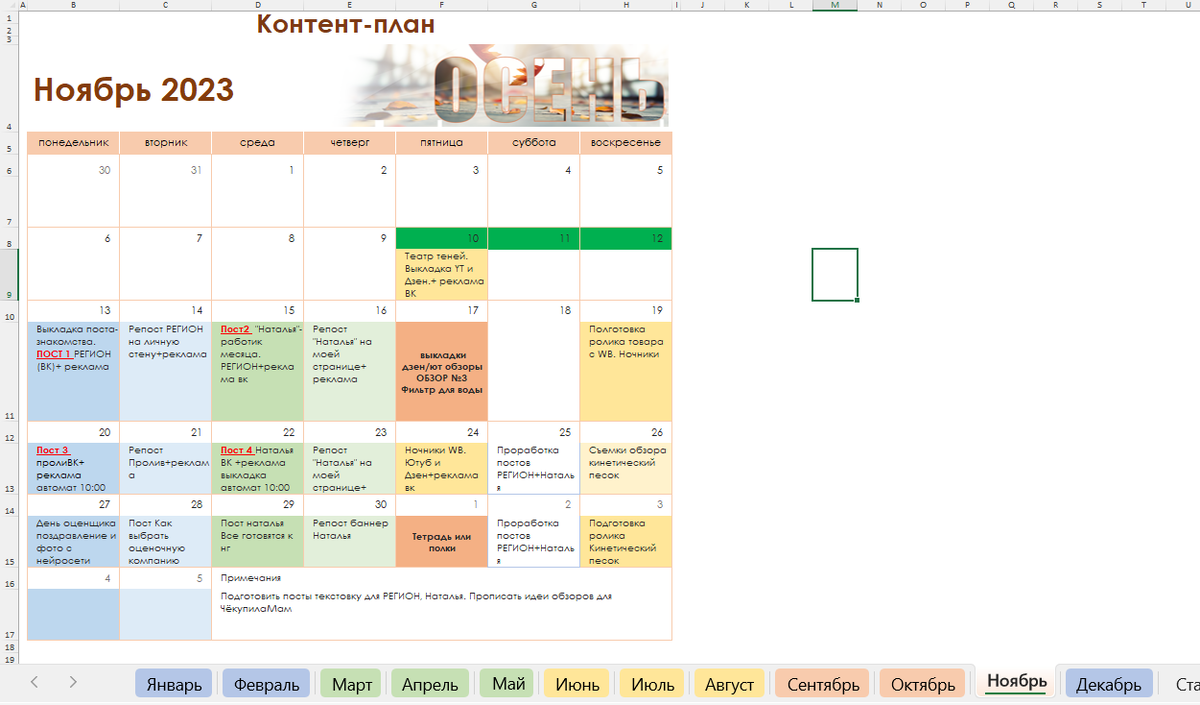Select the четверг header cell
1200x705 pixels.
pos(349,143)
